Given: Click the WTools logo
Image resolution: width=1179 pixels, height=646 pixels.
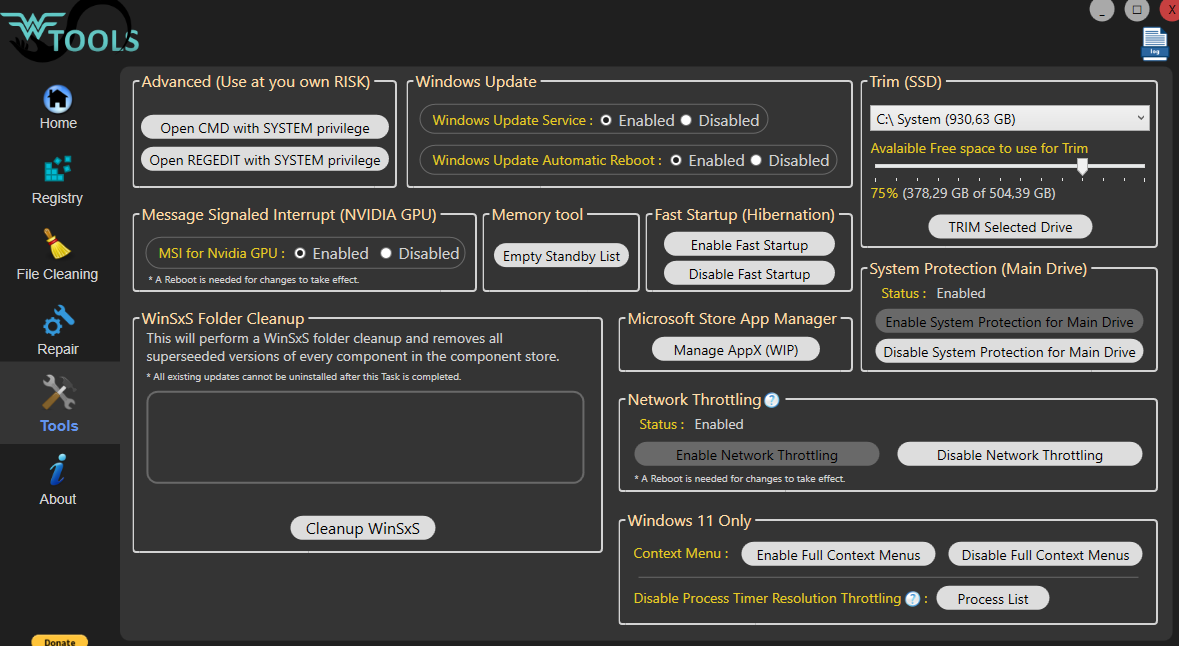Looking at the screenshot, I should tap(70, 33).
